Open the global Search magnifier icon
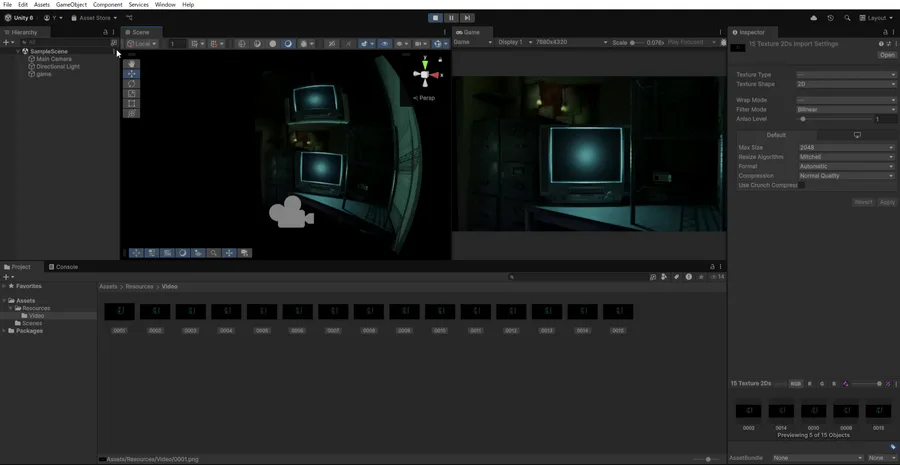This screenshot has width=900, height=465. [x=847, y=18]
